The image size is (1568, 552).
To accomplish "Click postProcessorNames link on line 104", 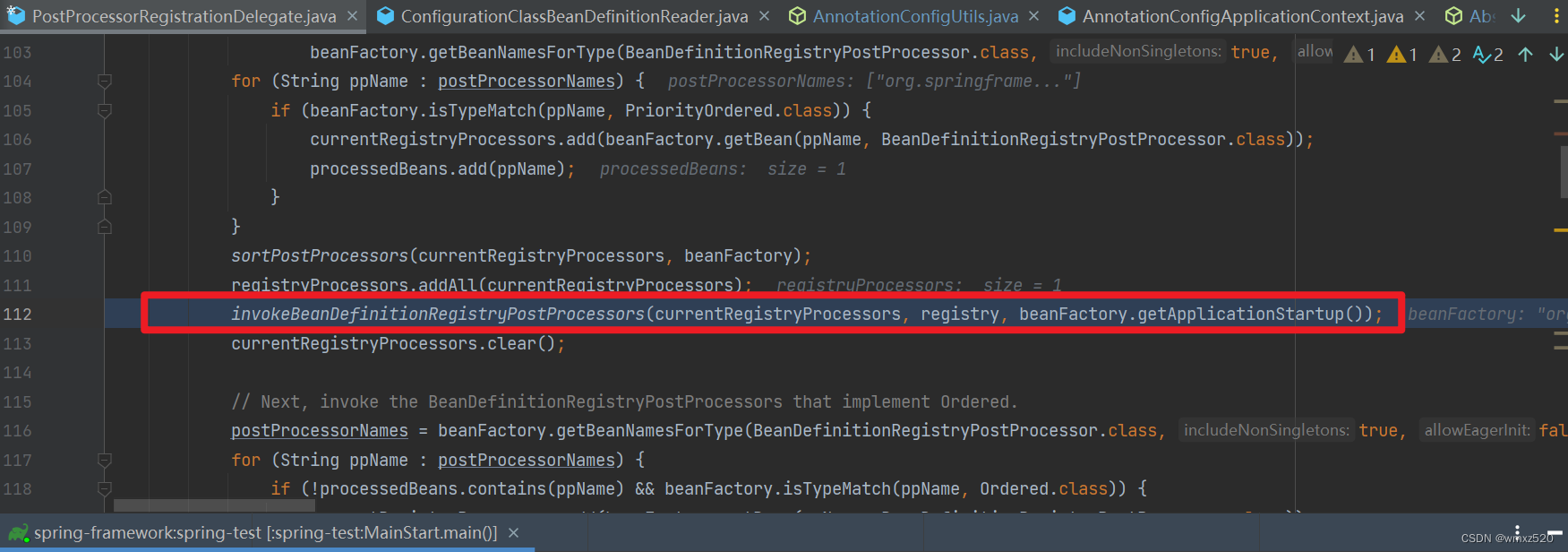I will pos(527,82).
